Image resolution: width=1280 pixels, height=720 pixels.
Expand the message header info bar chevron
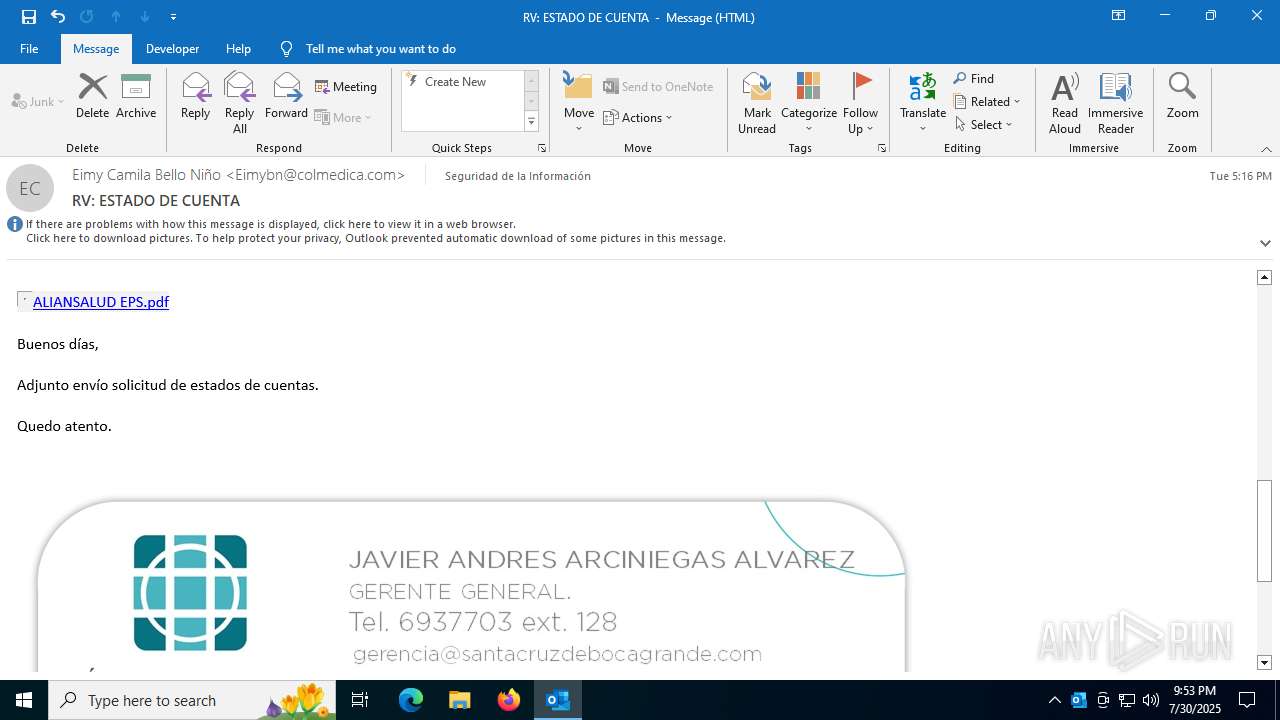1265,243
